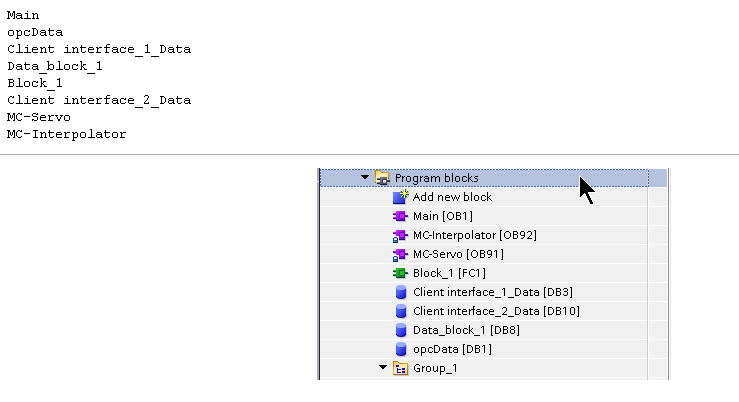Select the MC-Interpolator [OB92] label
Image resolution: width=739 pixels, height=402 pixels.
pyautogui.click(x=469, y=235)
